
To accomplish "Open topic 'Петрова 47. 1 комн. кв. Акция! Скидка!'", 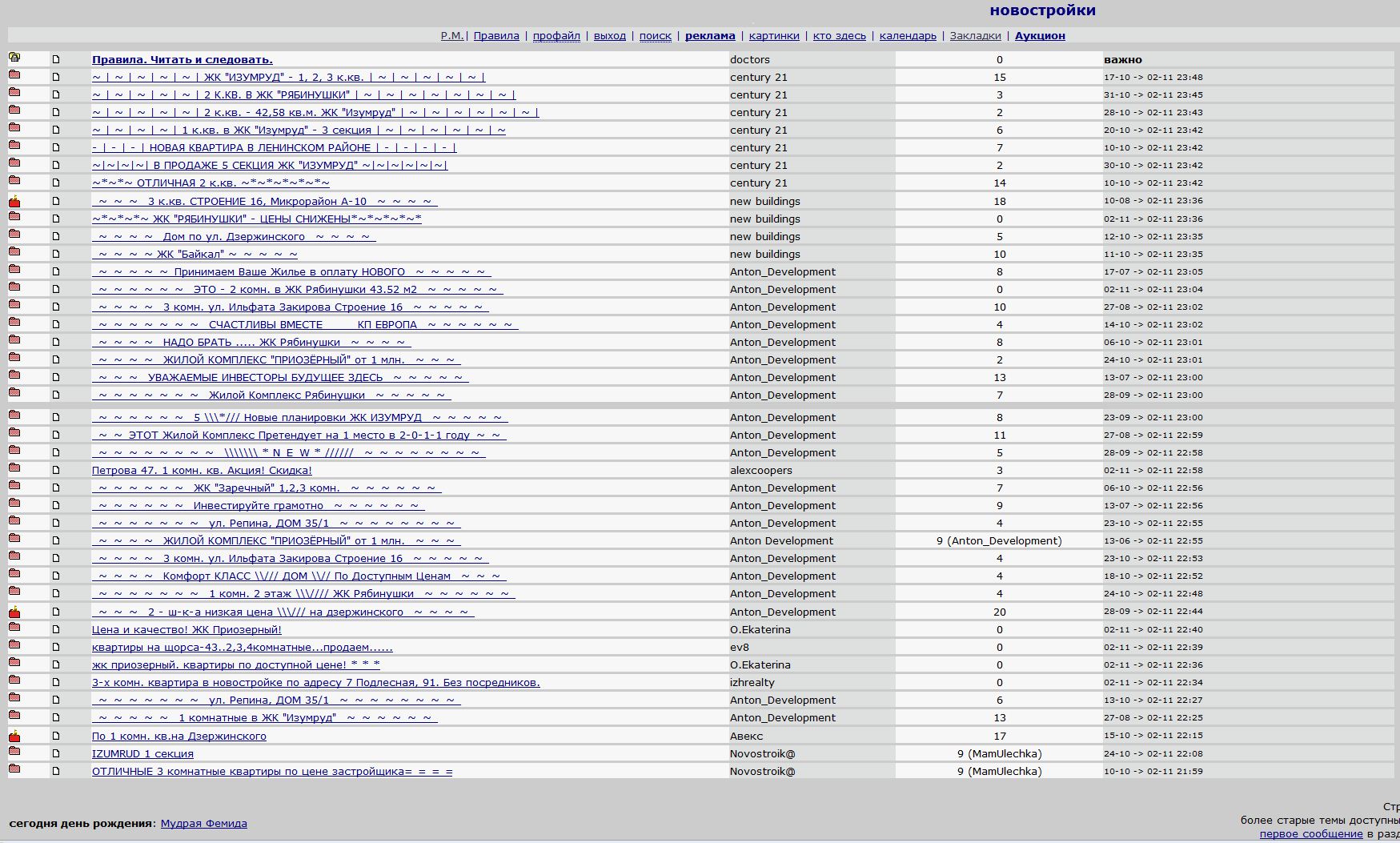I will (x=202, y=471).
